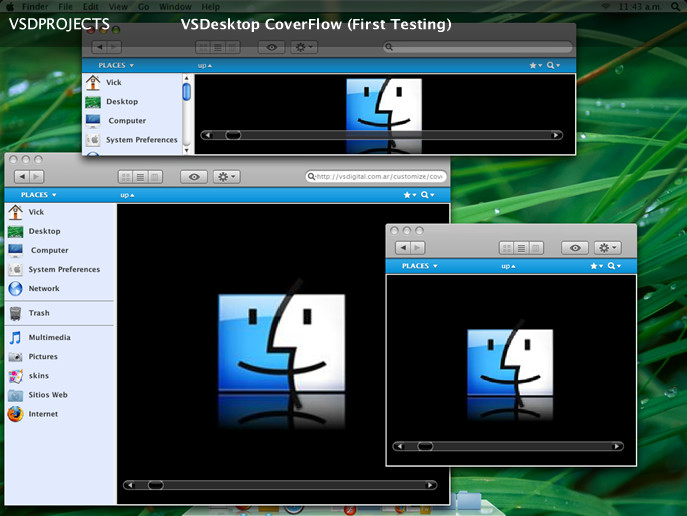Open the Finder menu in the menu bar
687x516 pixels.
click(x=35, y=7)
